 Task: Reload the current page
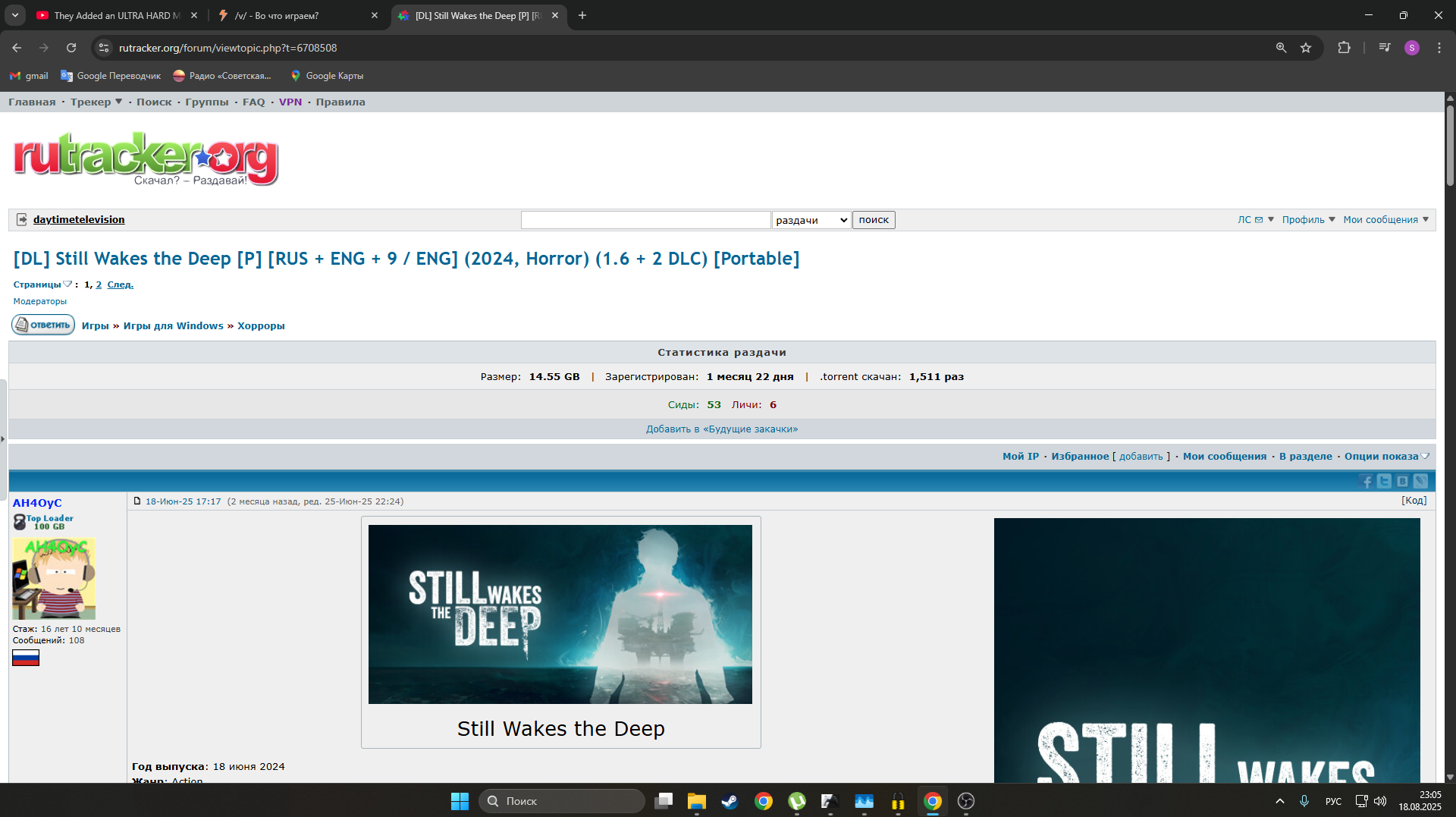(71, 48)
